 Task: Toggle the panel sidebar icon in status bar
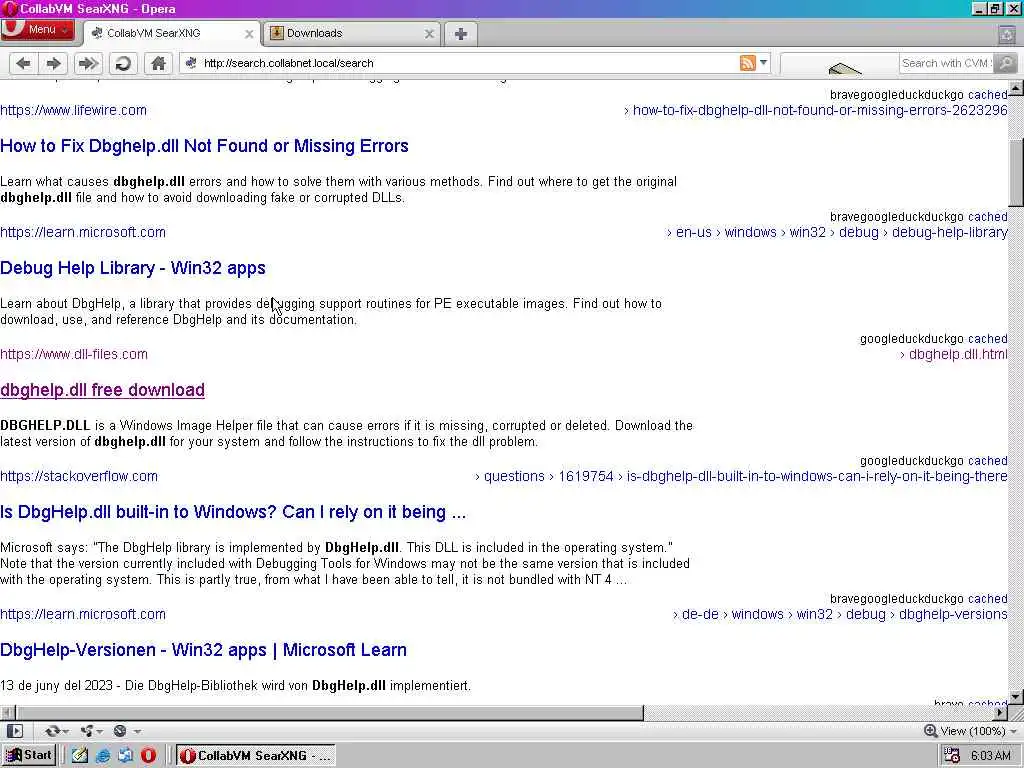14,731
